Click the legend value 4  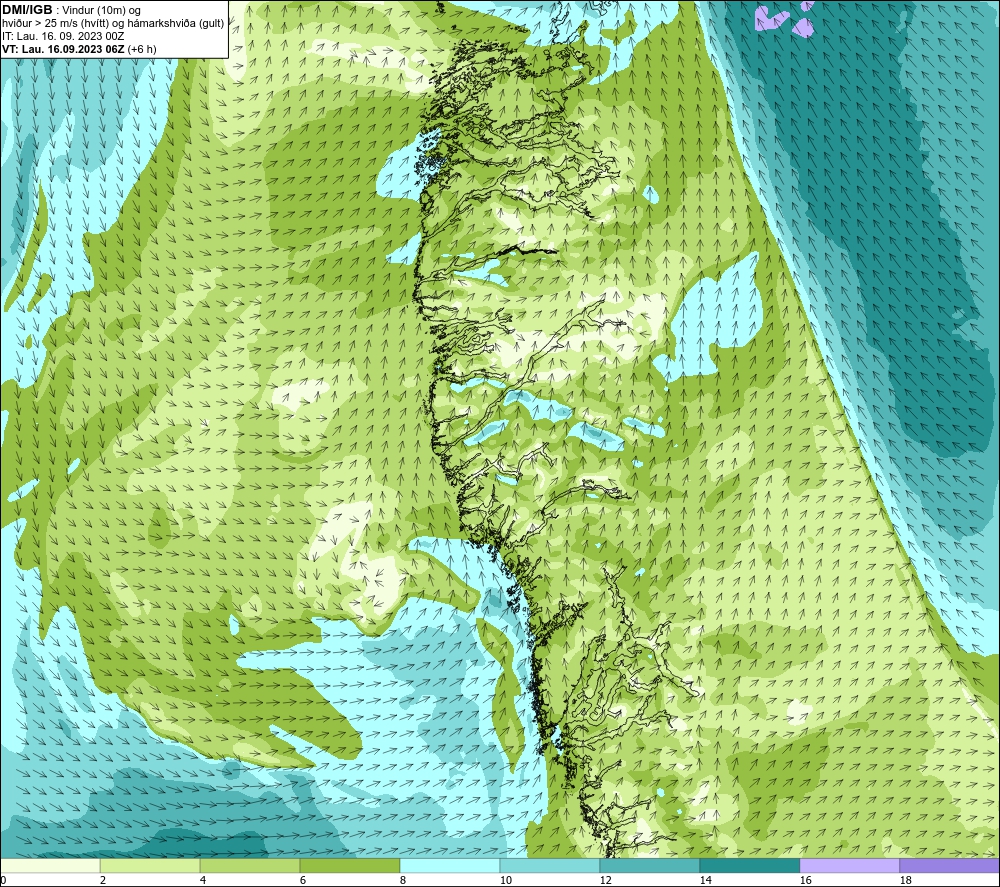(203, 880)
